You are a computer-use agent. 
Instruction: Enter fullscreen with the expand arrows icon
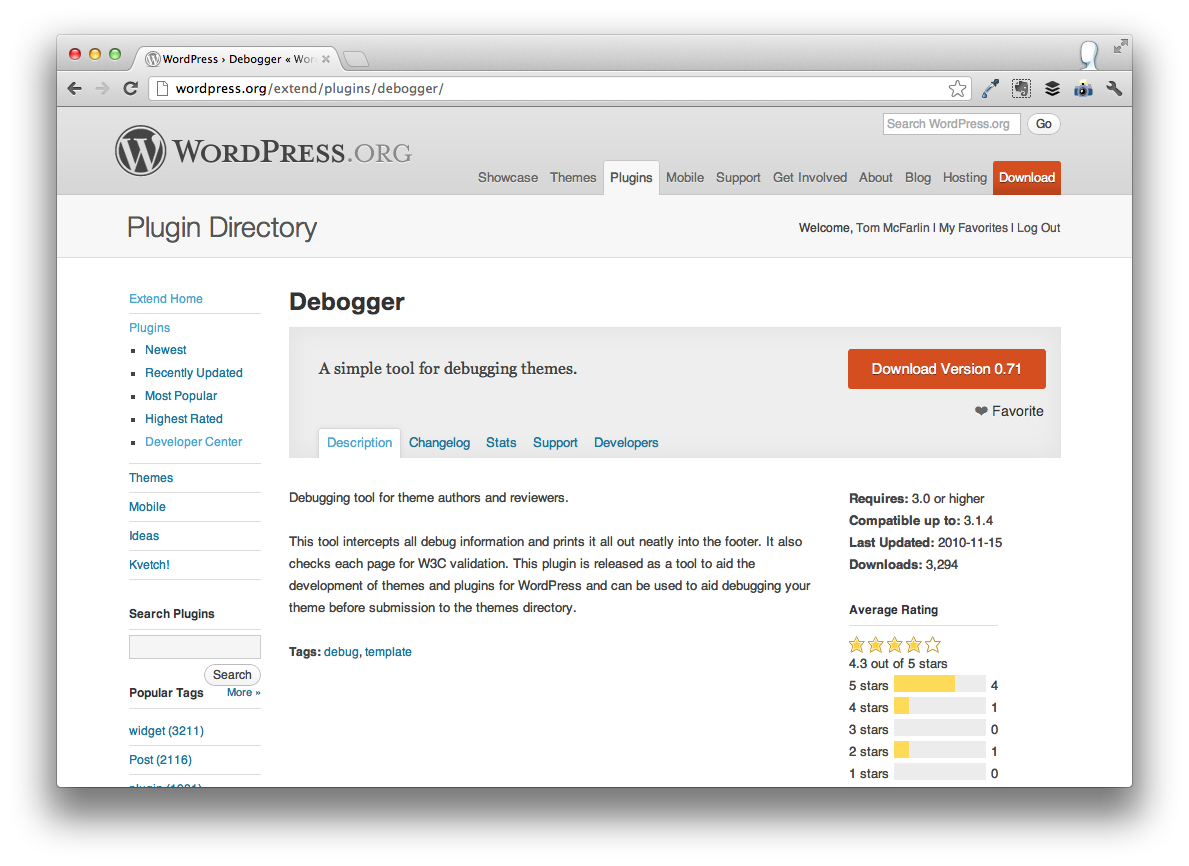(1120, 46)
